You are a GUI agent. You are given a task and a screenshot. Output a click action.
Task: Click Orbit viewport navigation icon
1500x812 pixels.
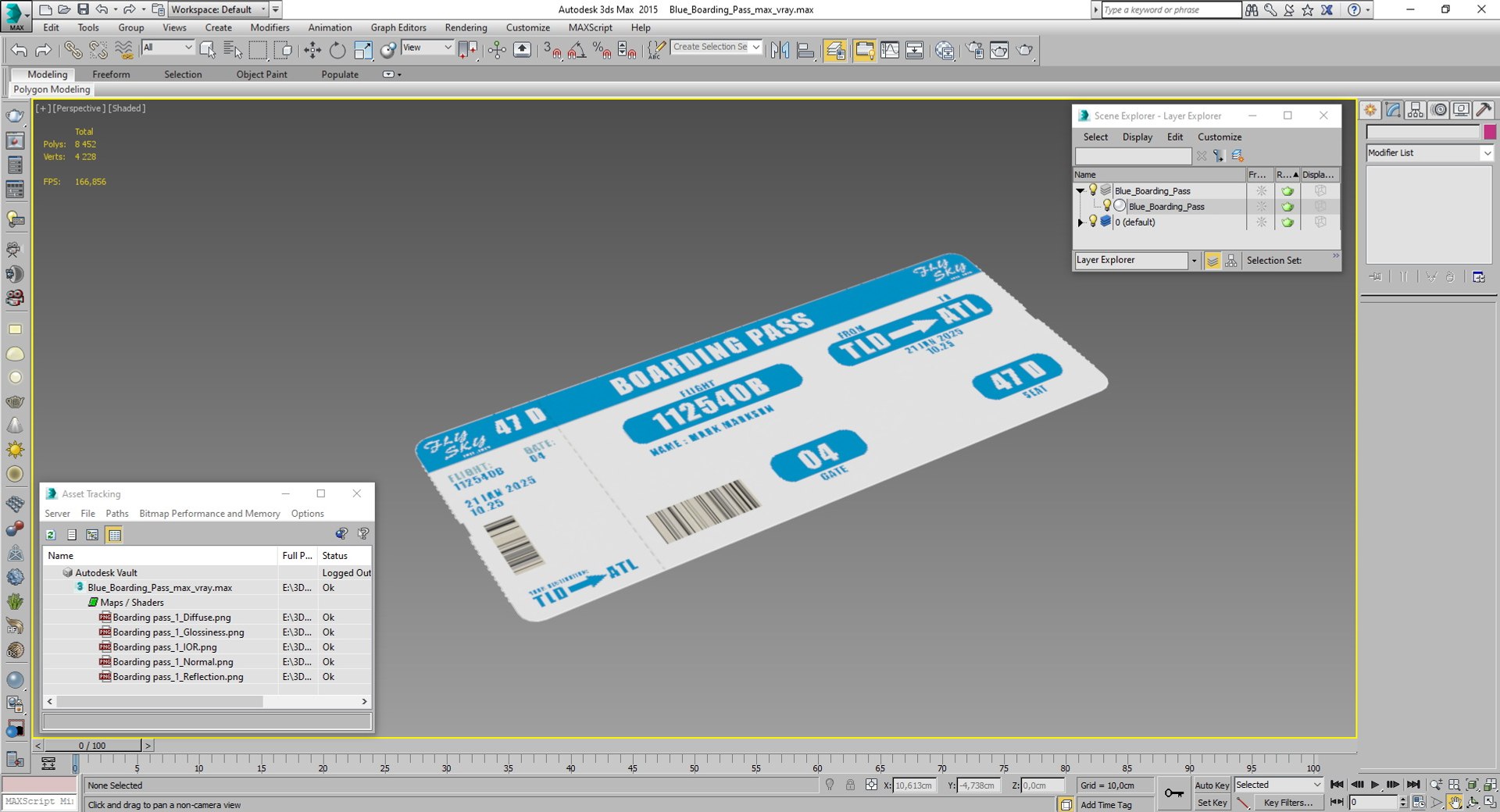click(1473, 802)
